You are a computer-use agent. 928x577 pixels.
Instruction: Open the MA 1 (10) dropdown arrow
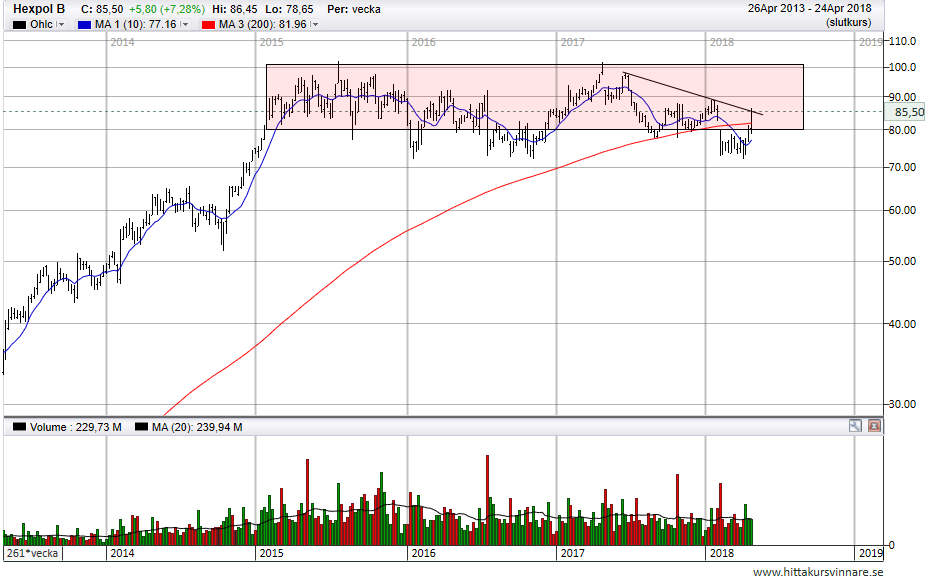click(x=185, y=24)
